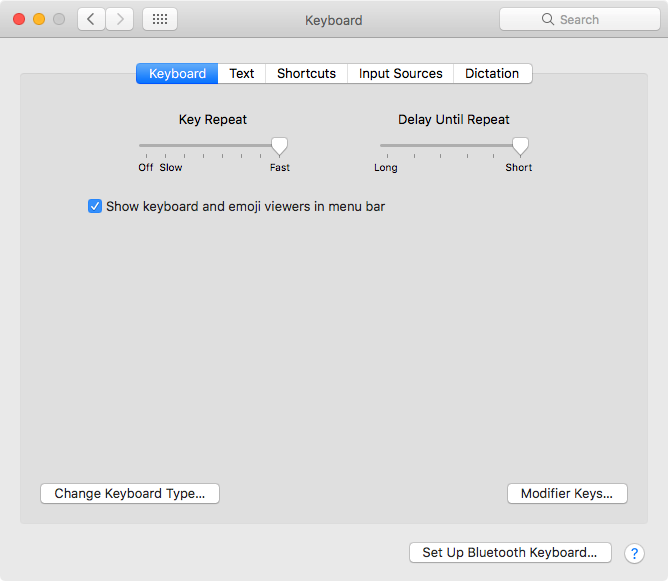Viewport: 668px width, 581px height.
Task: Switch to the Text tab
Action: (241, 73)
